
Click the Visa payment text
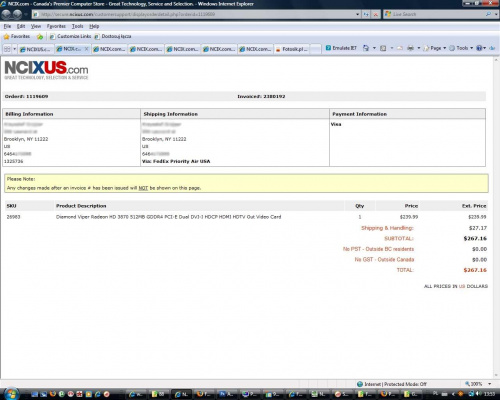[336, 124]
